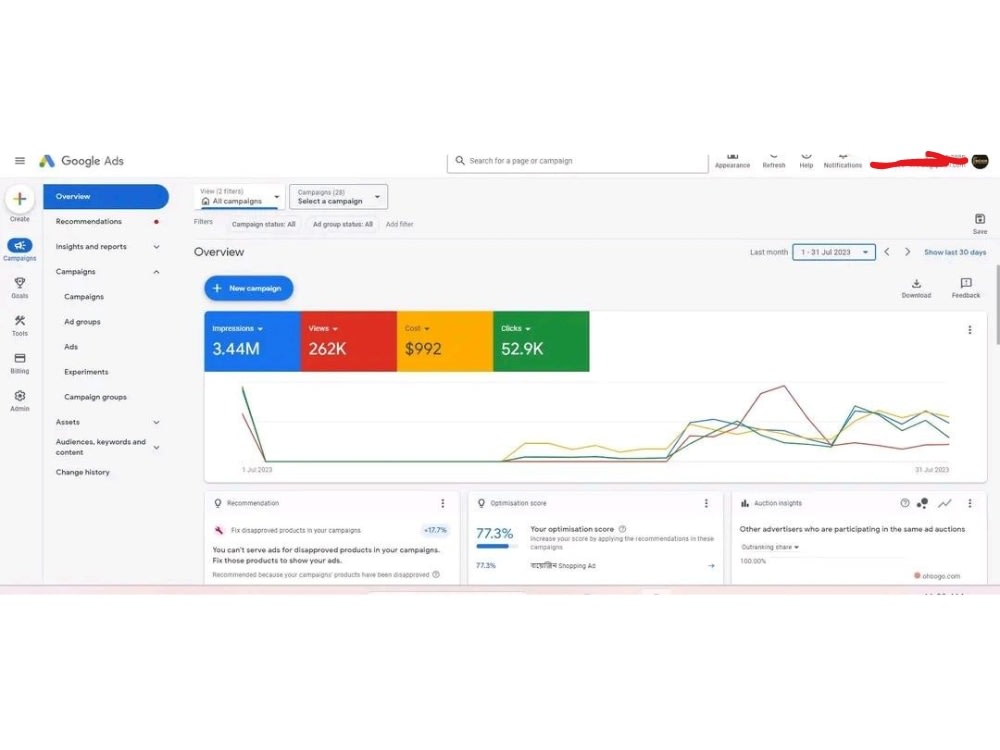Open the Admin gear icon
This screenshot has width=1000, height=750.
point(20,395)
